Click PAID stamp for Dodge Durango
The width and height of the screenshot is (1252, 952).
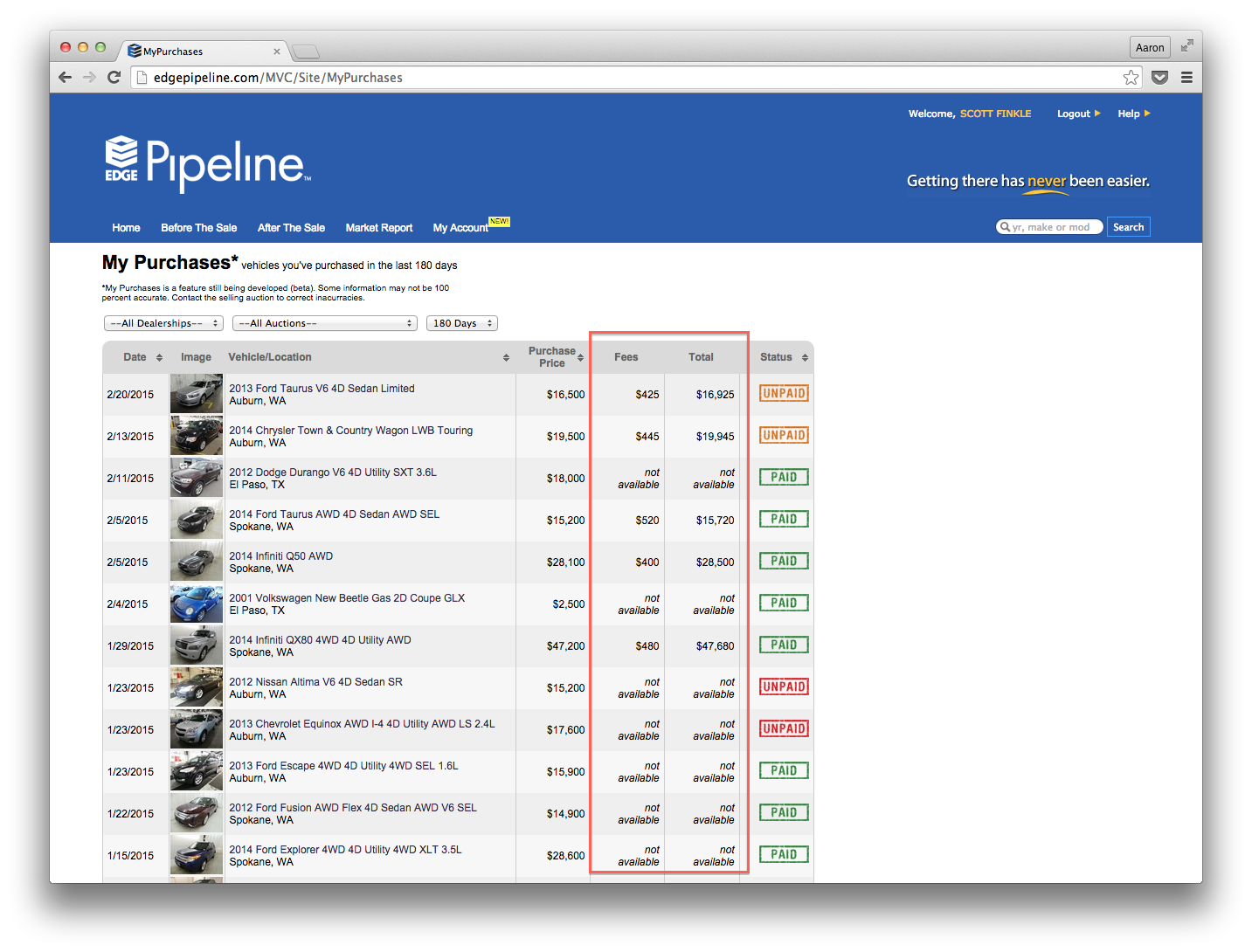click(x=784, y=477)
